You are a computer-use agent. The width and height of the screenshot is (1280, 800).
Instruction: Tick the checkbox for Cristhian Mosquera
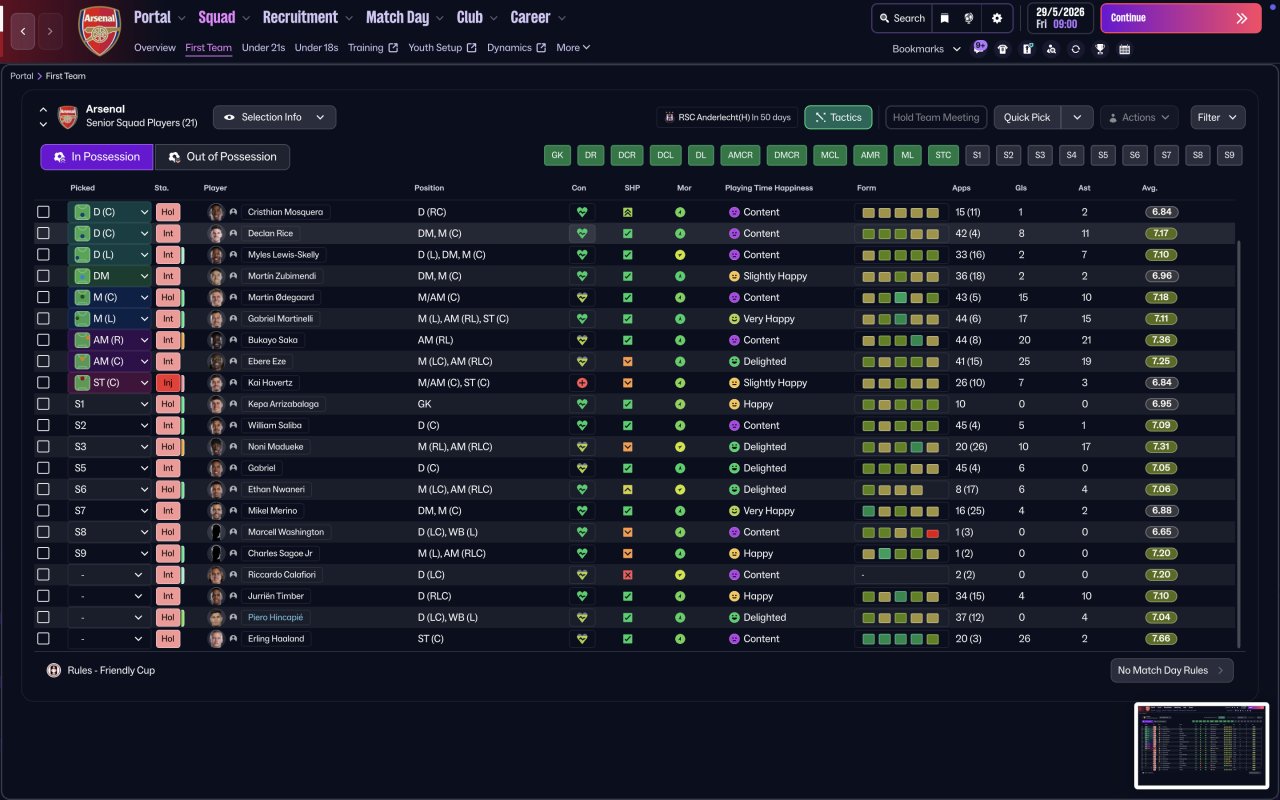[x=43, y=212]
